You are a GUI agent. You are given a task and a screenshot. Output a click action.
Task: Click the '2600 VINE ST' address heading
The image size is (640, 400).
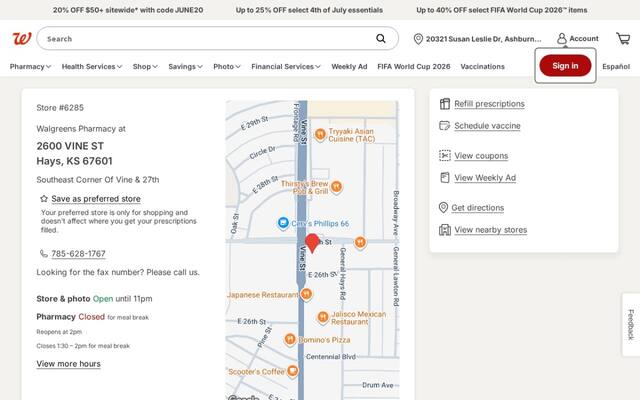pos(70,146)
